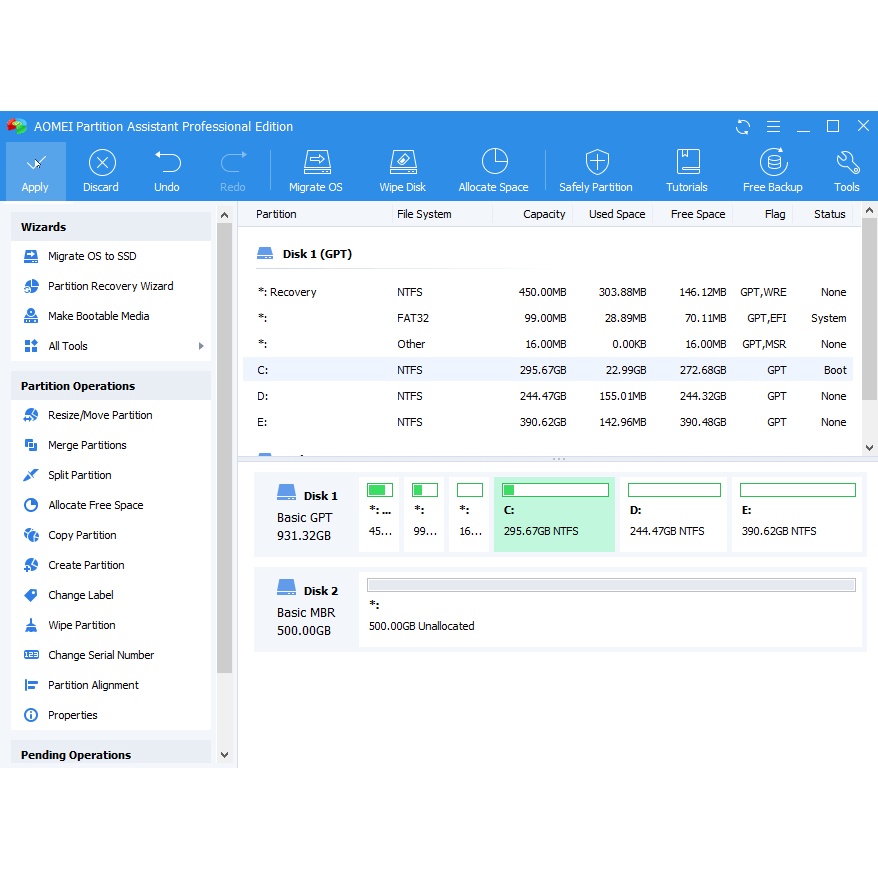This screenshot has width=878, height=878.
Task: Open the Tools wrench icon
Action: 847,162
